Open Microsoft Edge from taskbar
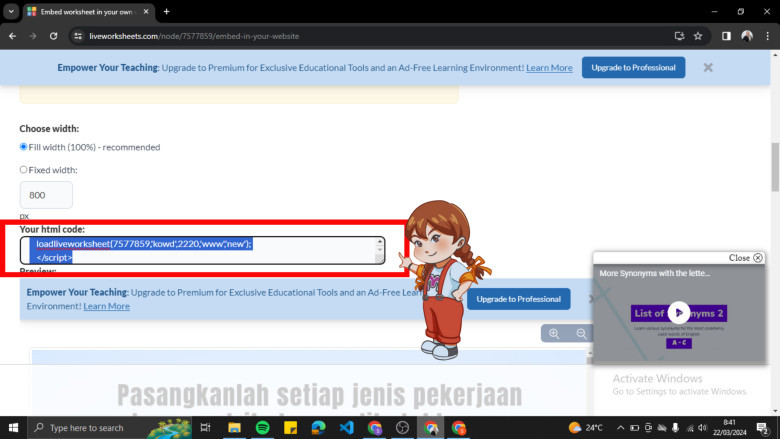The height and width of the screenshot is (439, 780). (318, 428)
